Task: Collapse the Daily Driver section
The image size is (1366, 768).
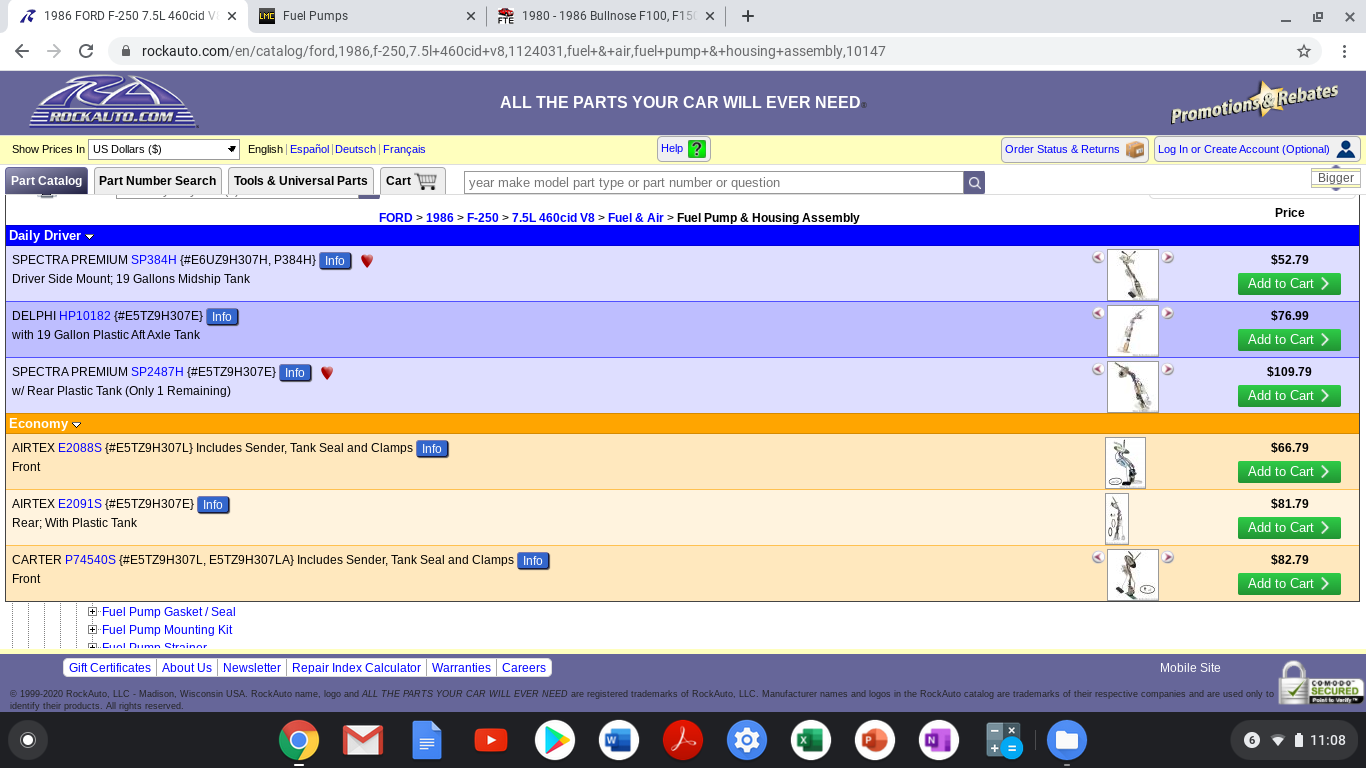Action: click(90, 237)
